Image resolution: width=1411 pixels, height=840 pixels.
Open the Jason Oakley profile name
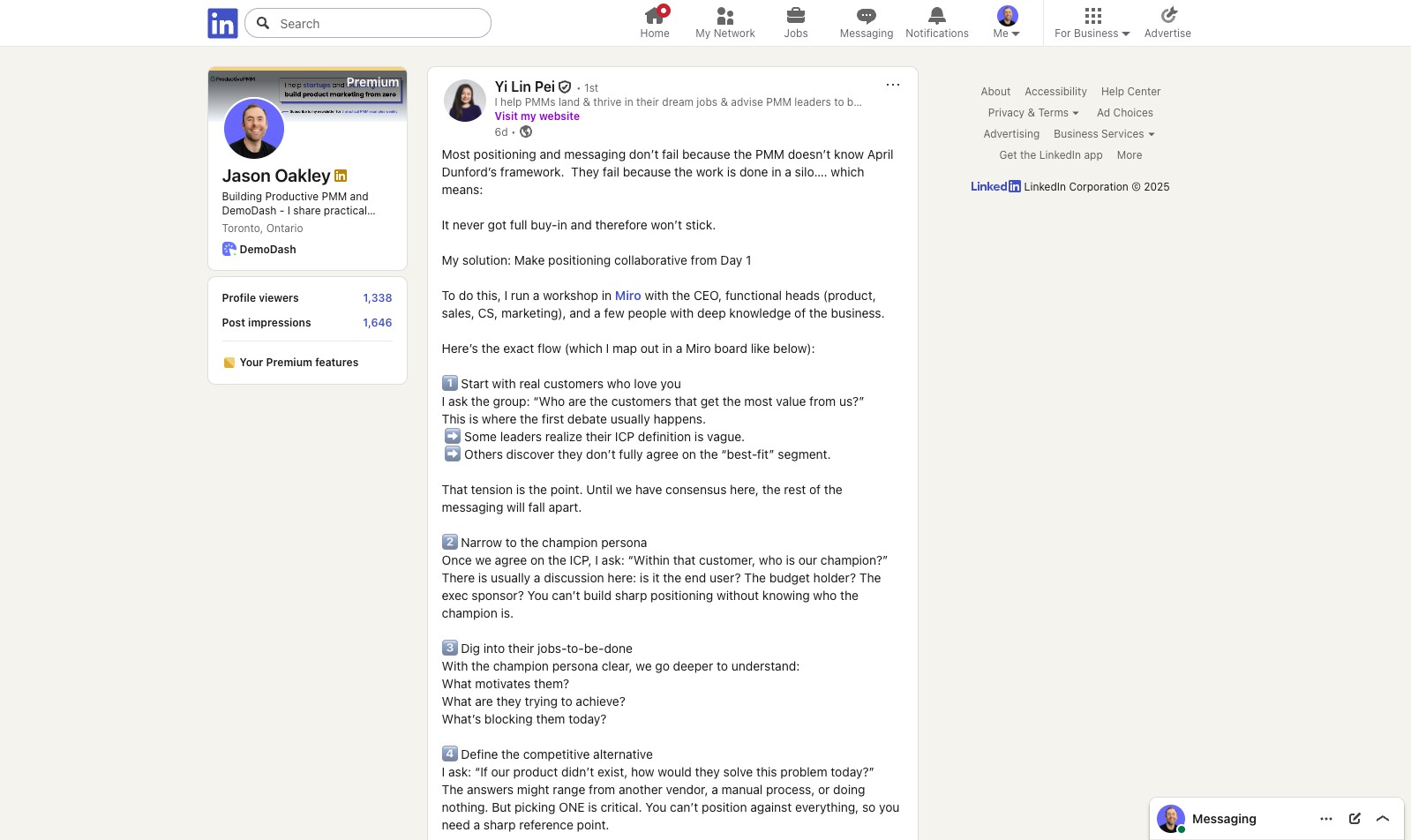(276, 176)
